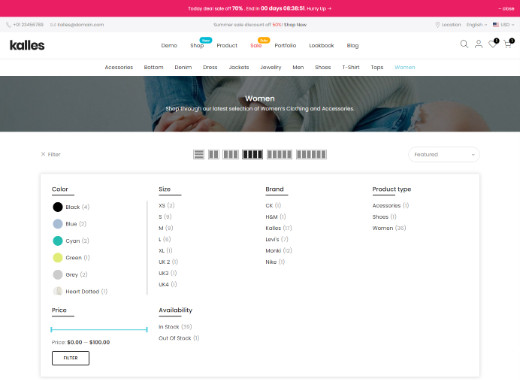520x380 pixels.
Task: Click the kalles logo
Action: coord(27,45)
